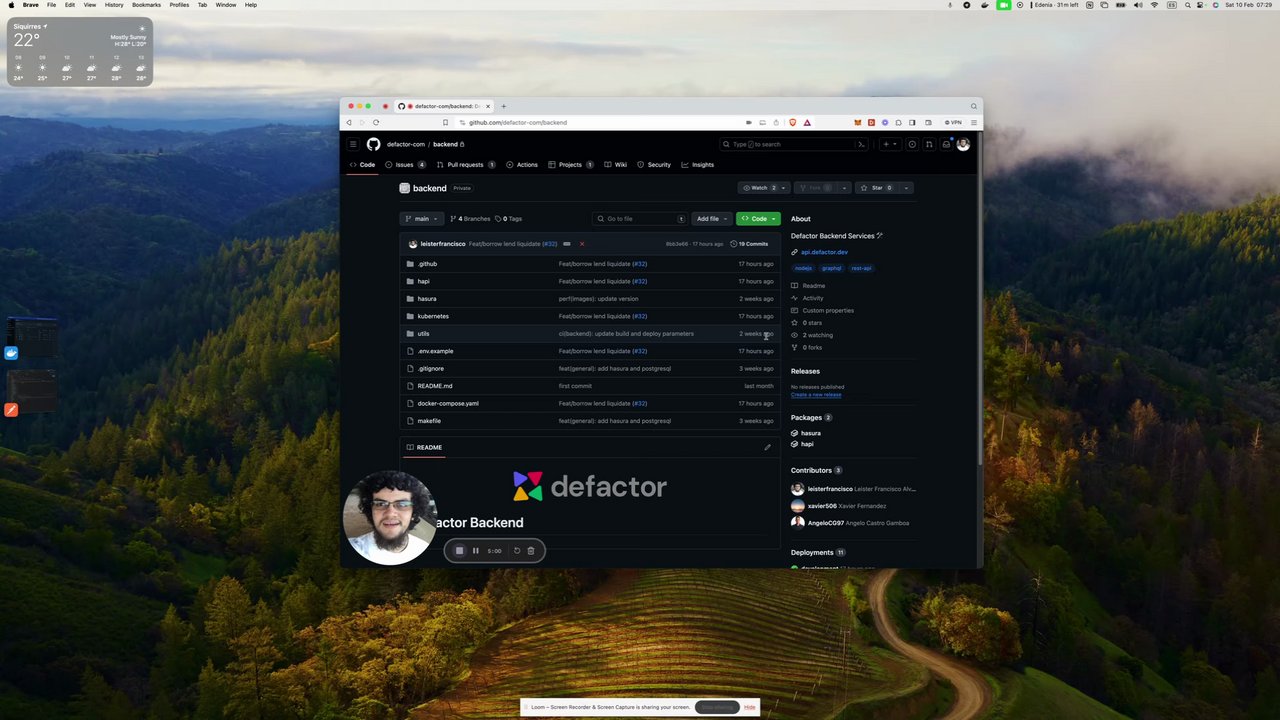View the 19 Commits history
The image size is (1280, 720).
pos(750,244)
